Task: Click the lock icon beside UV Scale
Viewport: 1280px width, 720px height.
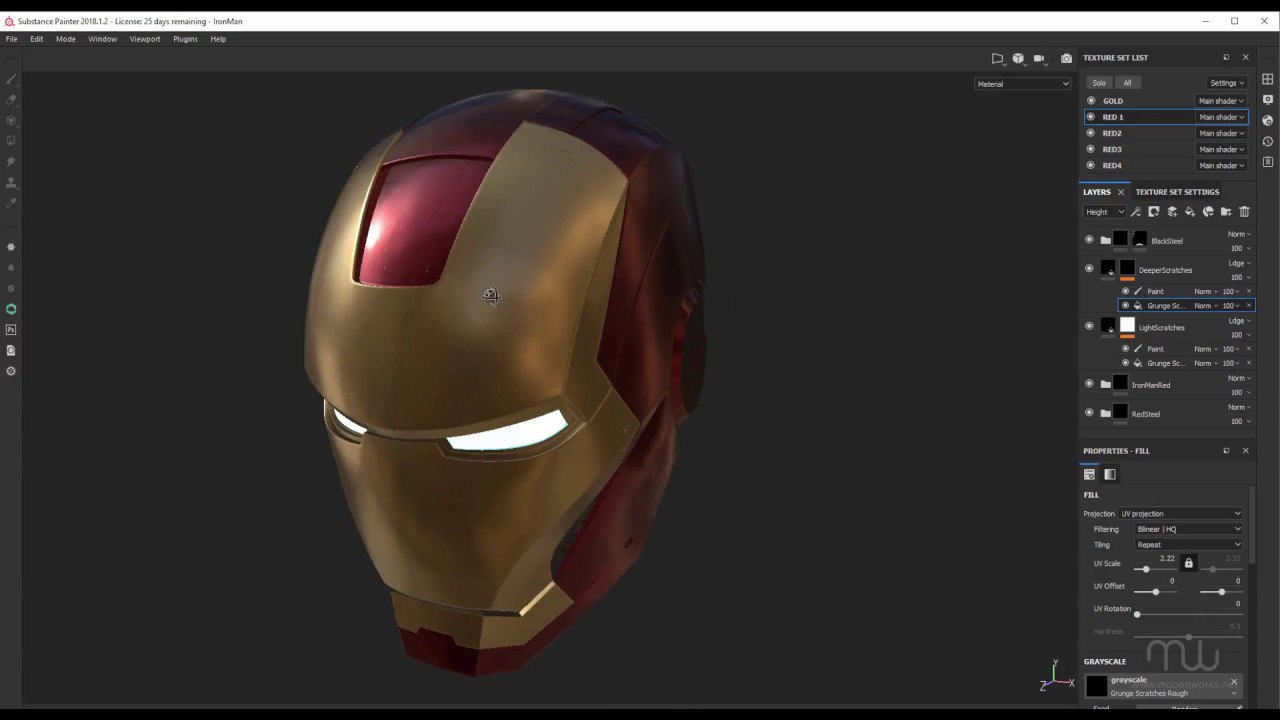Action: tap(1188, 564)
